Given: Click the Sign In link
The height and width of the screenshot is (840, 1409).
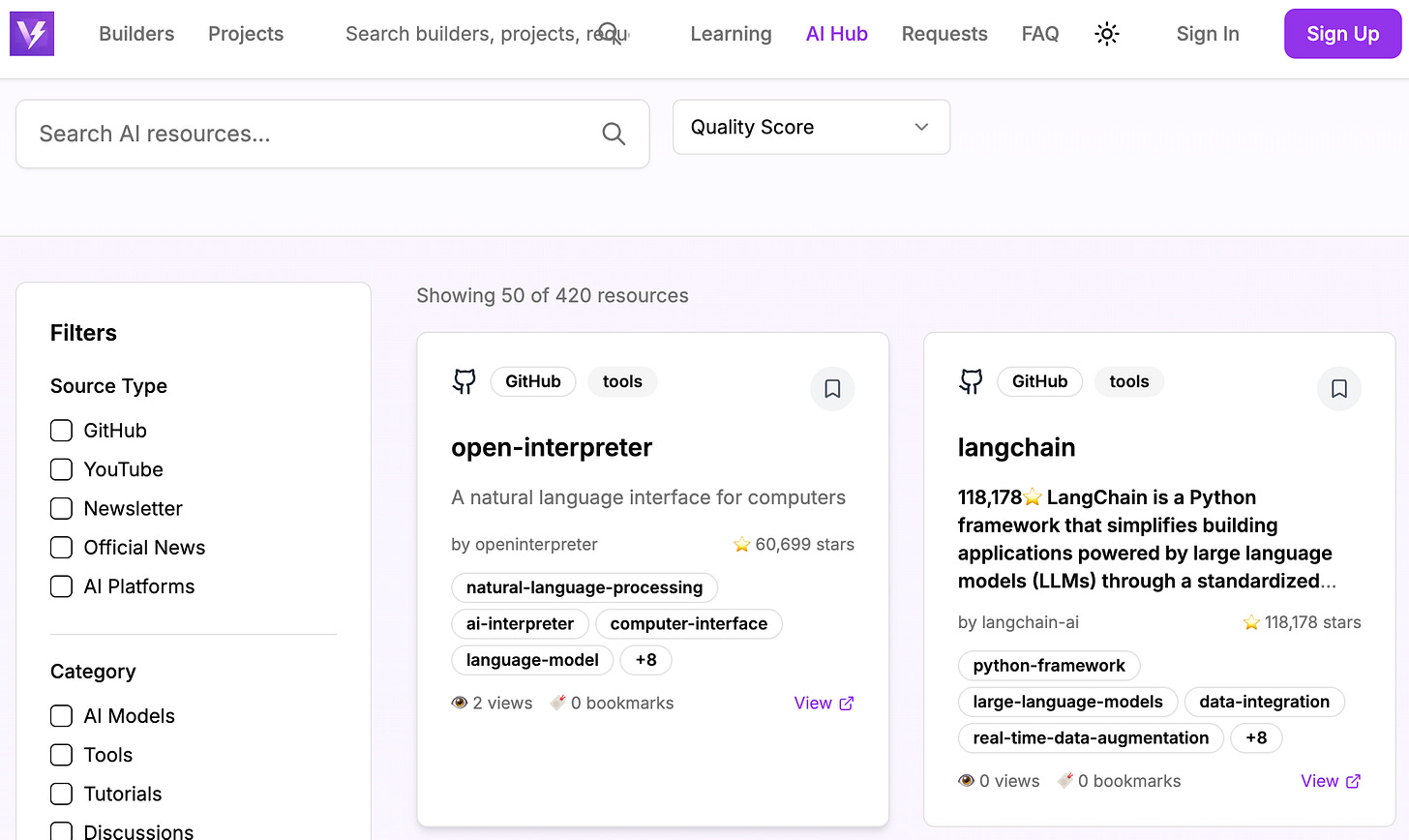Looking at the screenshot, I should click(1208, 34).
